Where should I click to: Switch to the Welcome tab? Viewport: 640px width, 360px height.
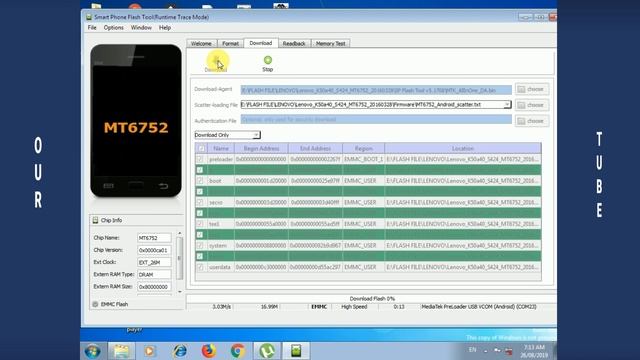(201, 43)
